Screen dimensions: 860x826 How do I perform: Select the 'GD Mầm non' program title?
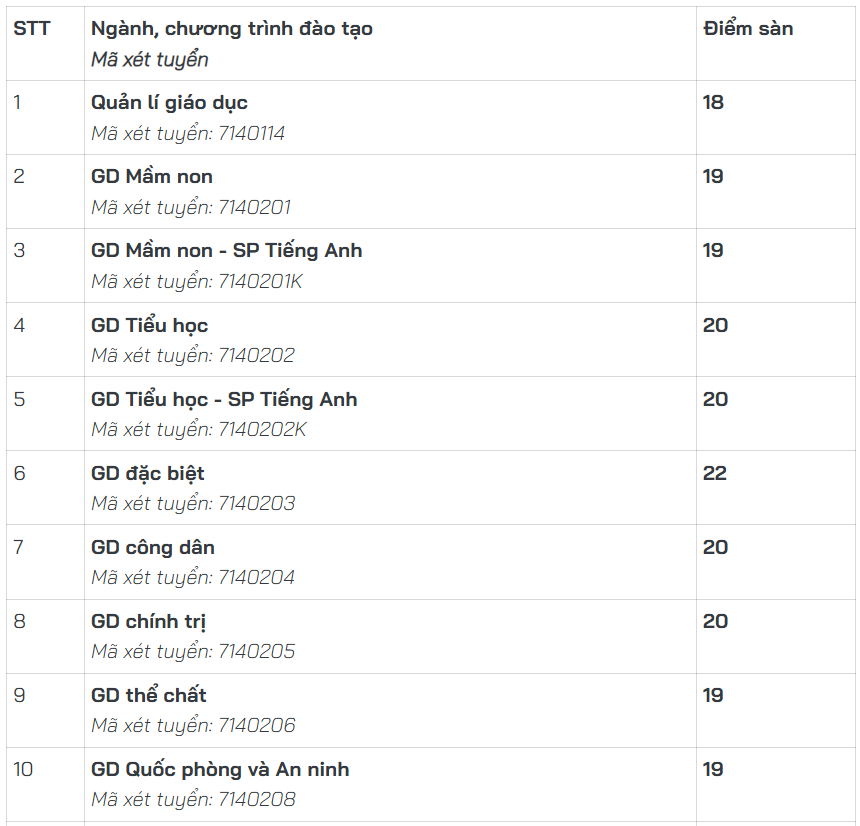152,176
